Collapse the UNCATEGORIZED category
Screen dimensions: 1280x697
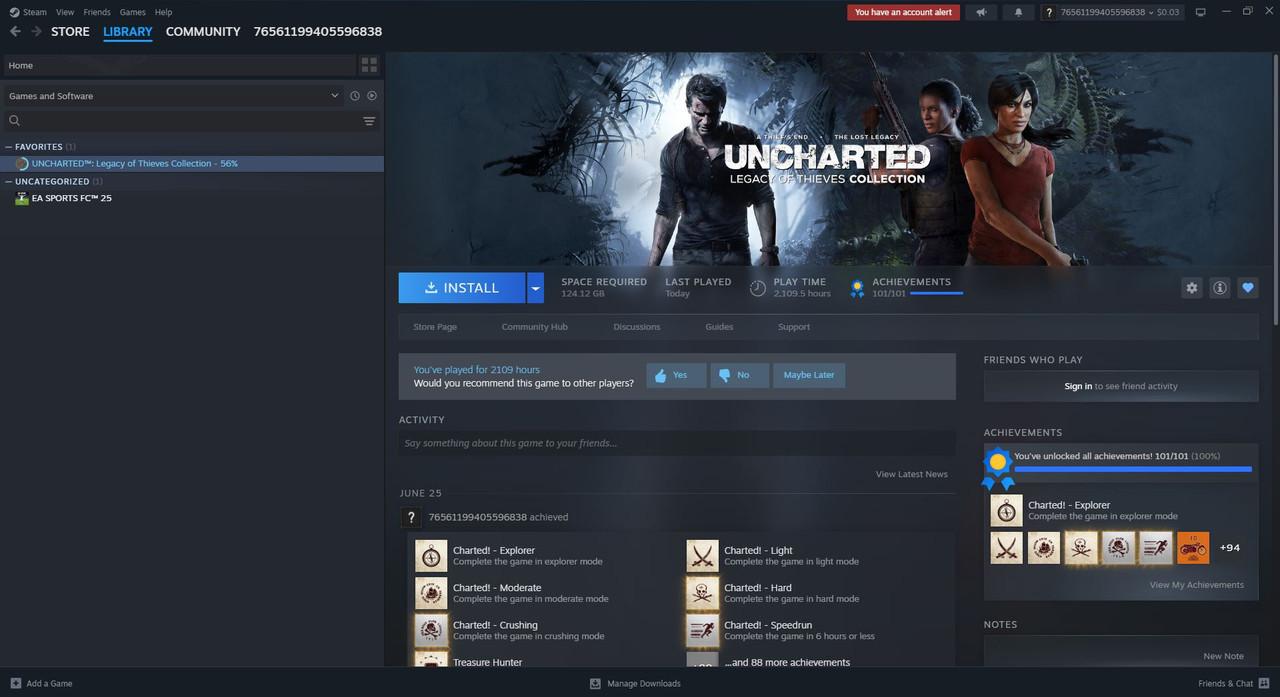pos(9,182)
